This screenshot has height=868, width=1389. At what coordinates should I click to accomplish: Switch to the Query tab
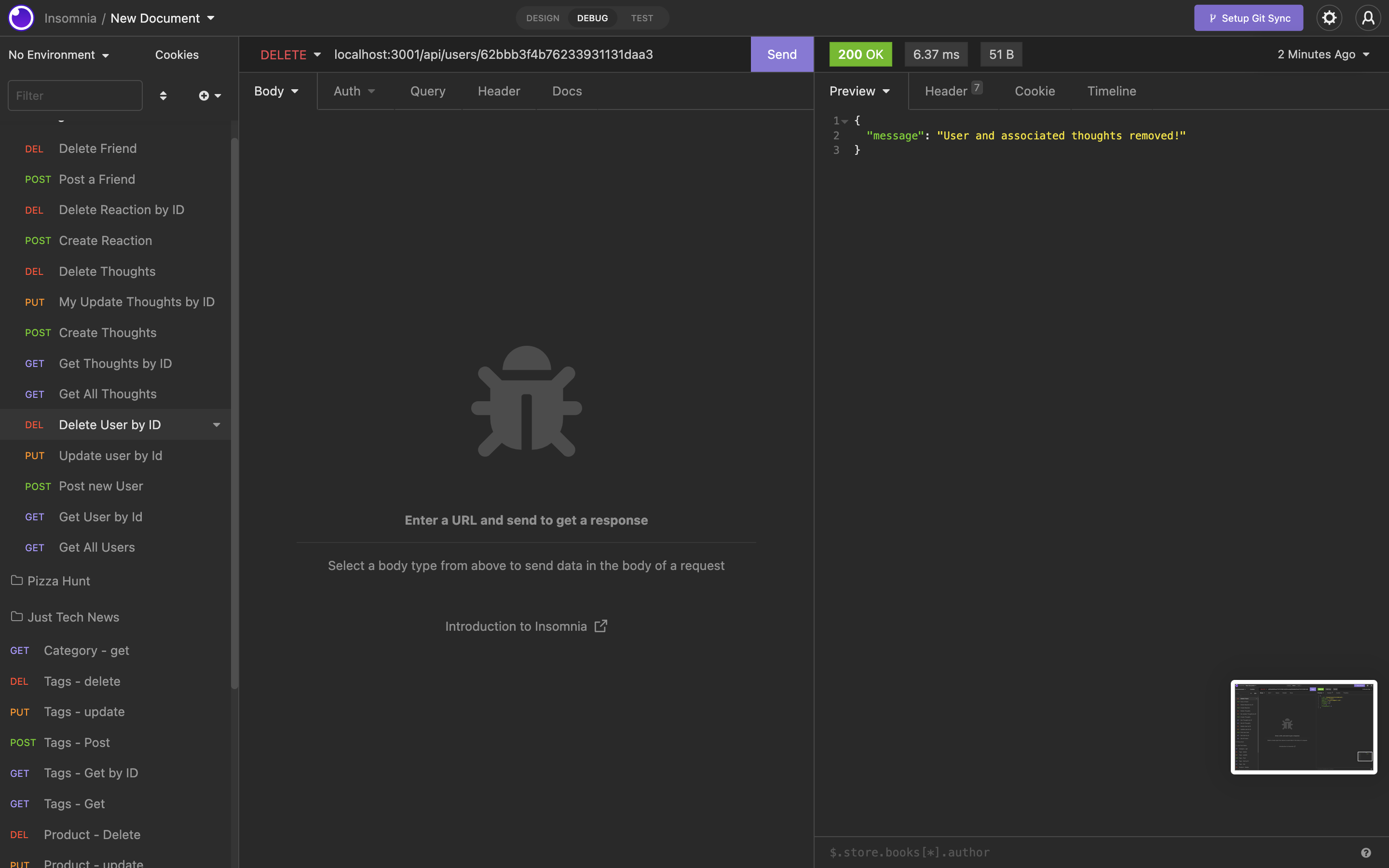click(x=428, y=91)
